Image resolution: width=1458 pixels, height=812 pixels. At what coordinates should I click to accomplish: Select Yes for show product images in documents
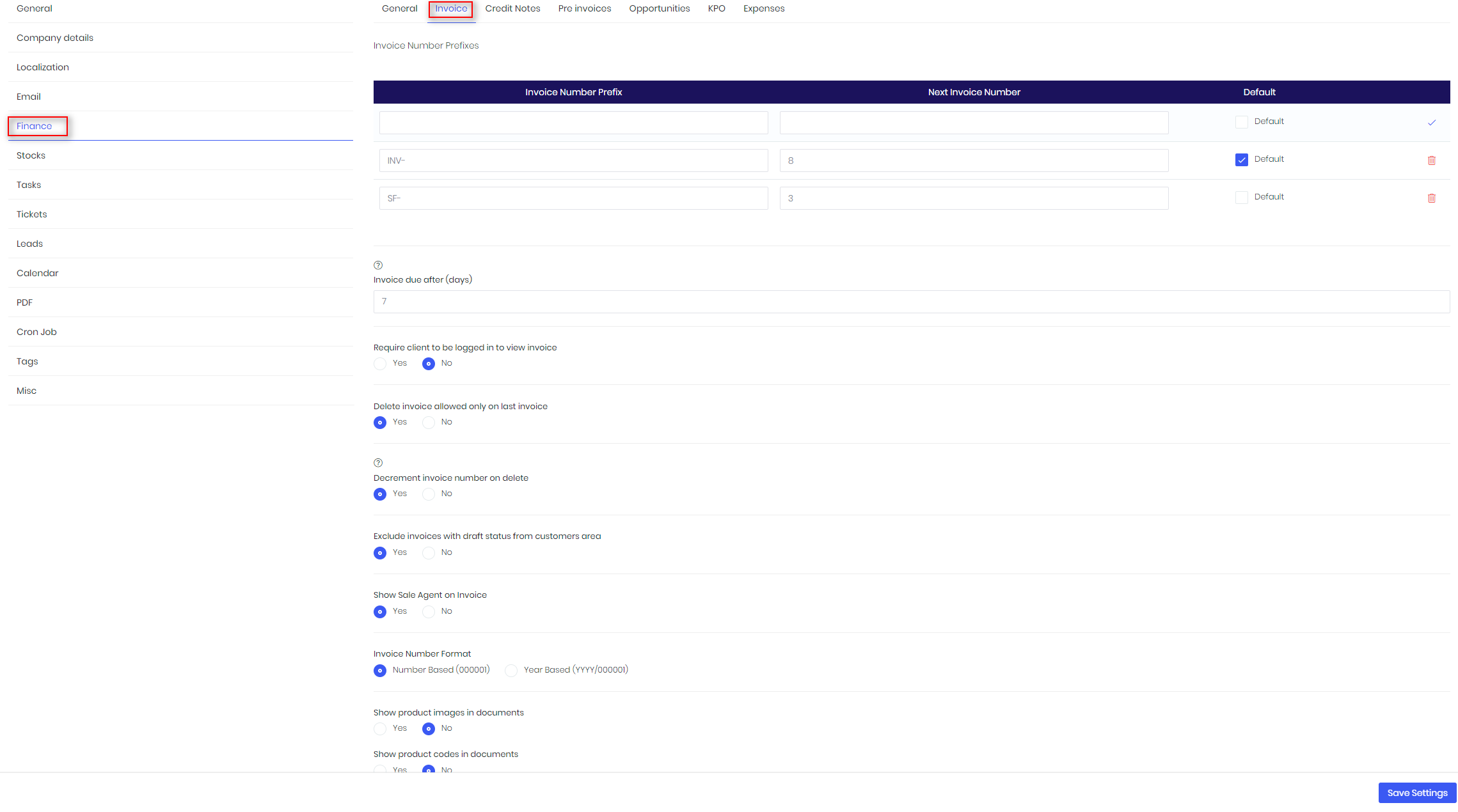(x=380, y=729)
